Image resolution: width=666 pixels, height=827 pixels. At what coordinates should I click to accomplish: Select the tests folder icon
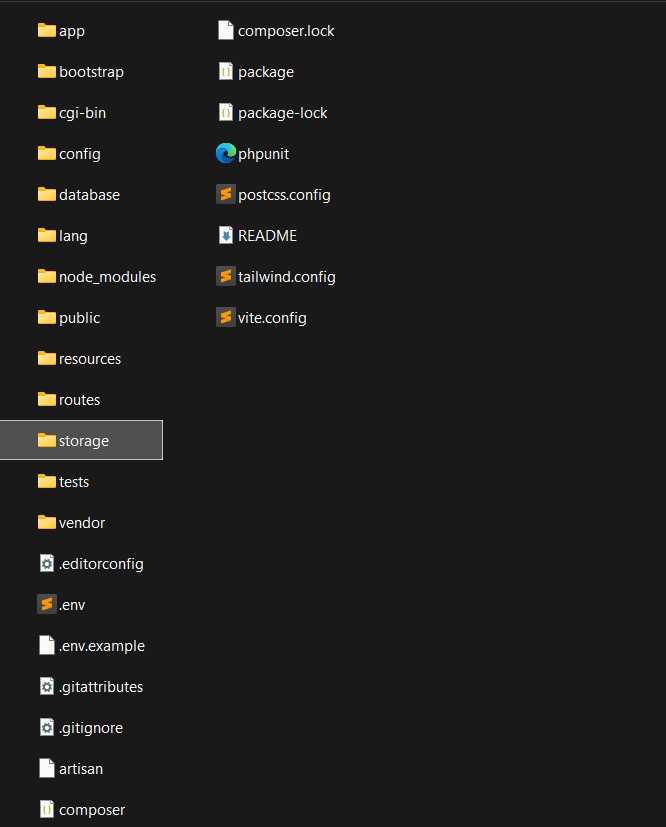pyautogui.click(x=46, y=482)
